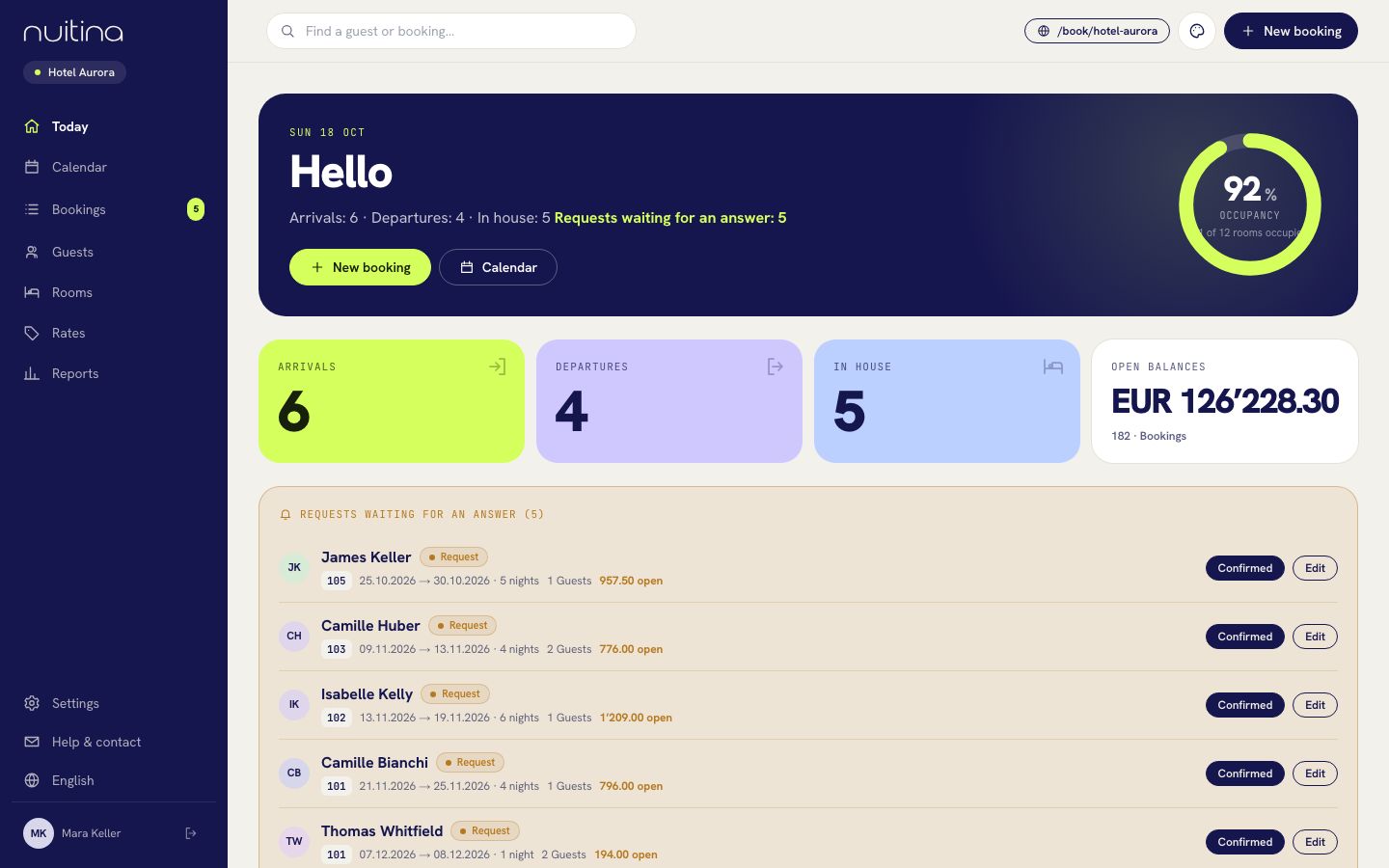Click the Request badge next to Camille Huber

coord(462,626)
